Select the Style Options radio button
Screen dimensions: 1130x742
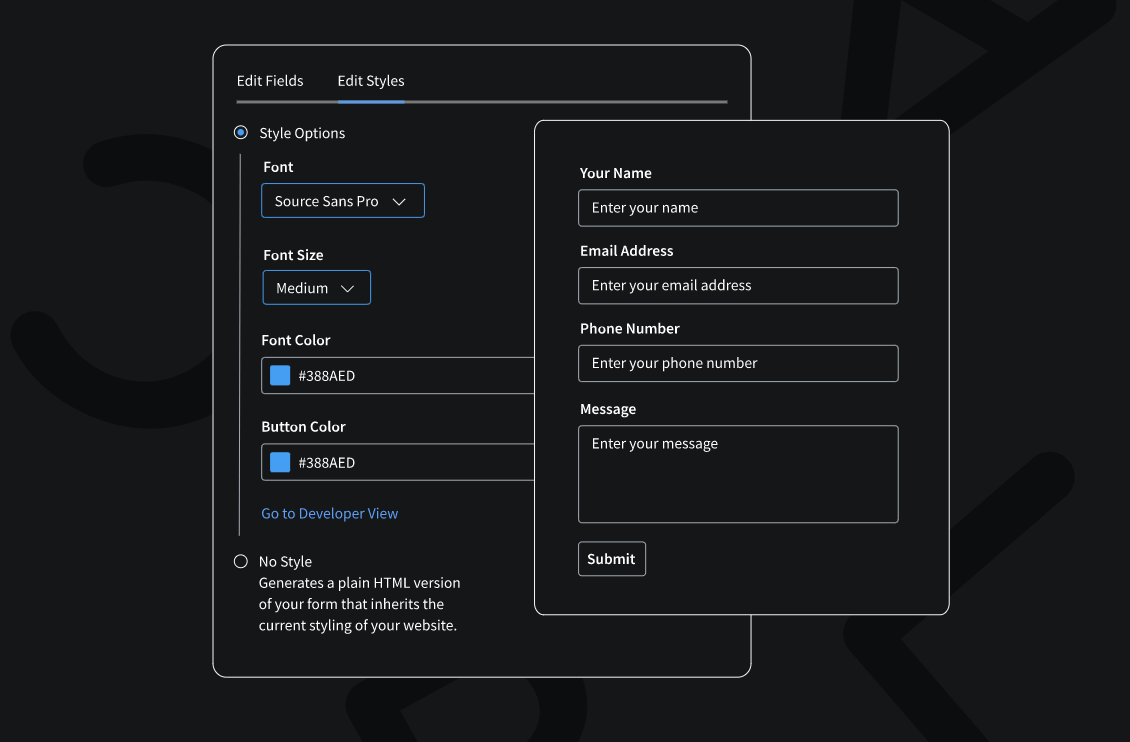tap(241, 133)
